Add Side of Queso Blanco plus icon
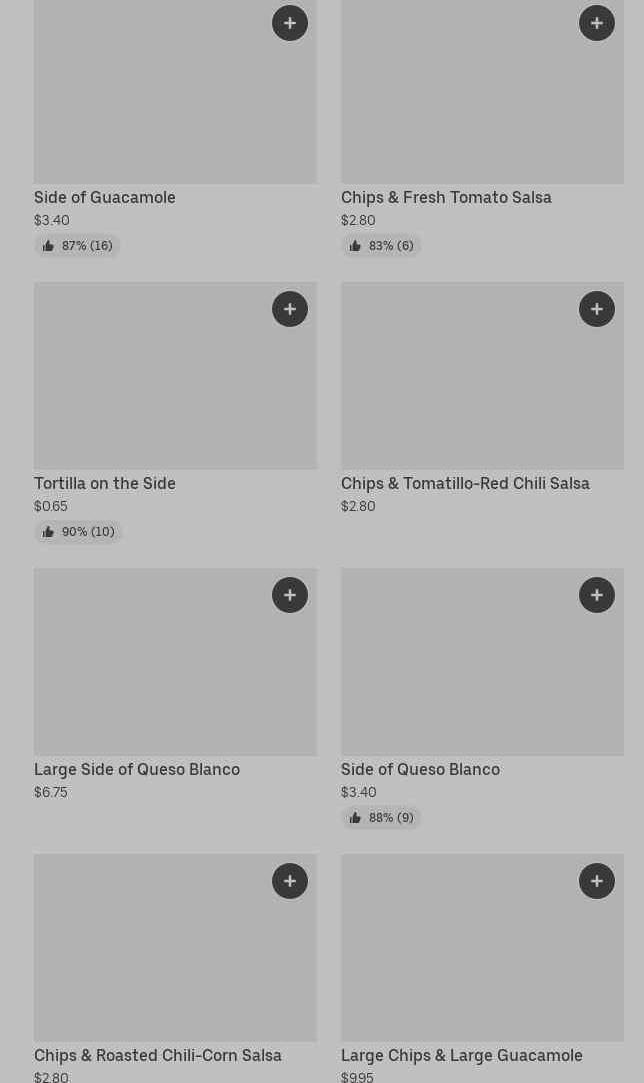644x1083 pixels. (x=597, y=595)
